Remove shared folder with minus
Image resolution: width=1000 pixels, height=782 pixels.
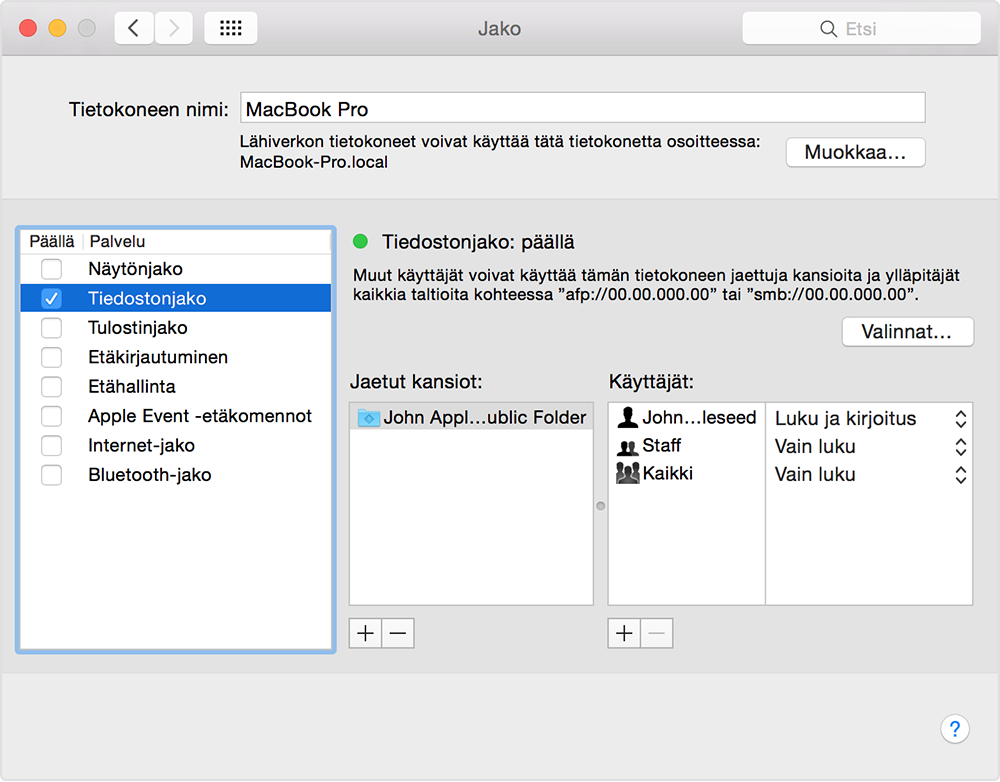pyautogui.click(x=398, y=633)
